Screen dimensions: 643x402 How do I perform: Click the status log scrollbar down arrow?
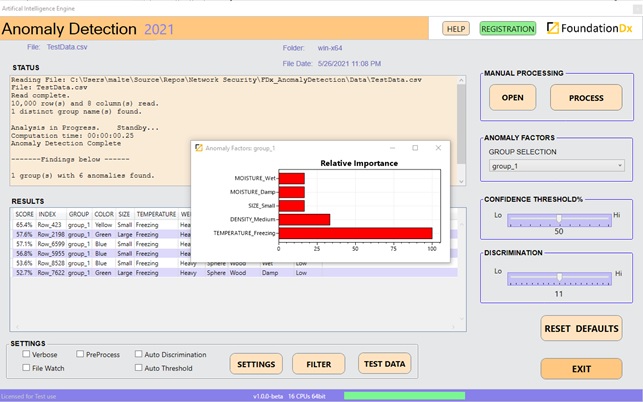(461, 181)
